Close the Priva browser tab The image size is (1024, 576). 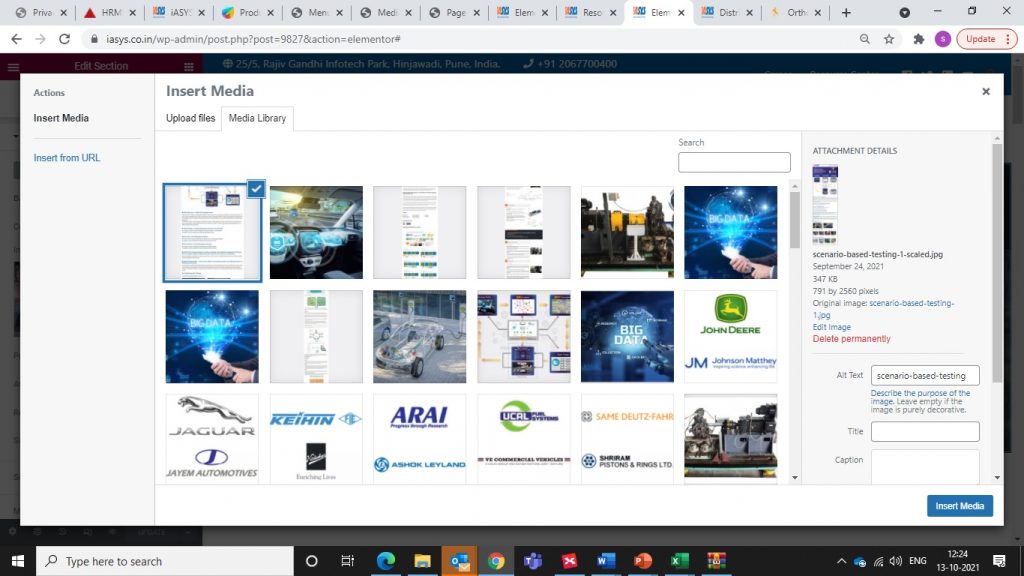tap(63, 12)
